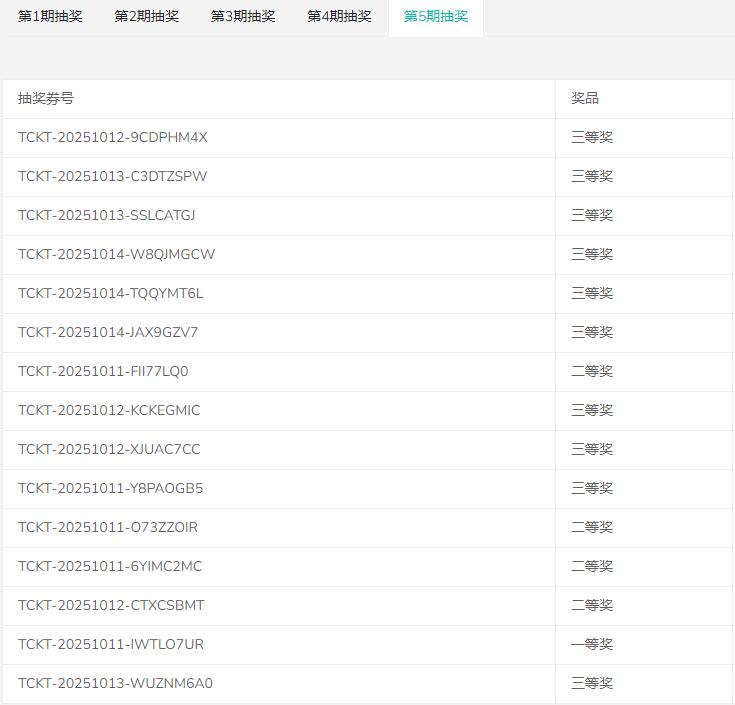Click the active 第5期抽奖 tab

point(435,17)
